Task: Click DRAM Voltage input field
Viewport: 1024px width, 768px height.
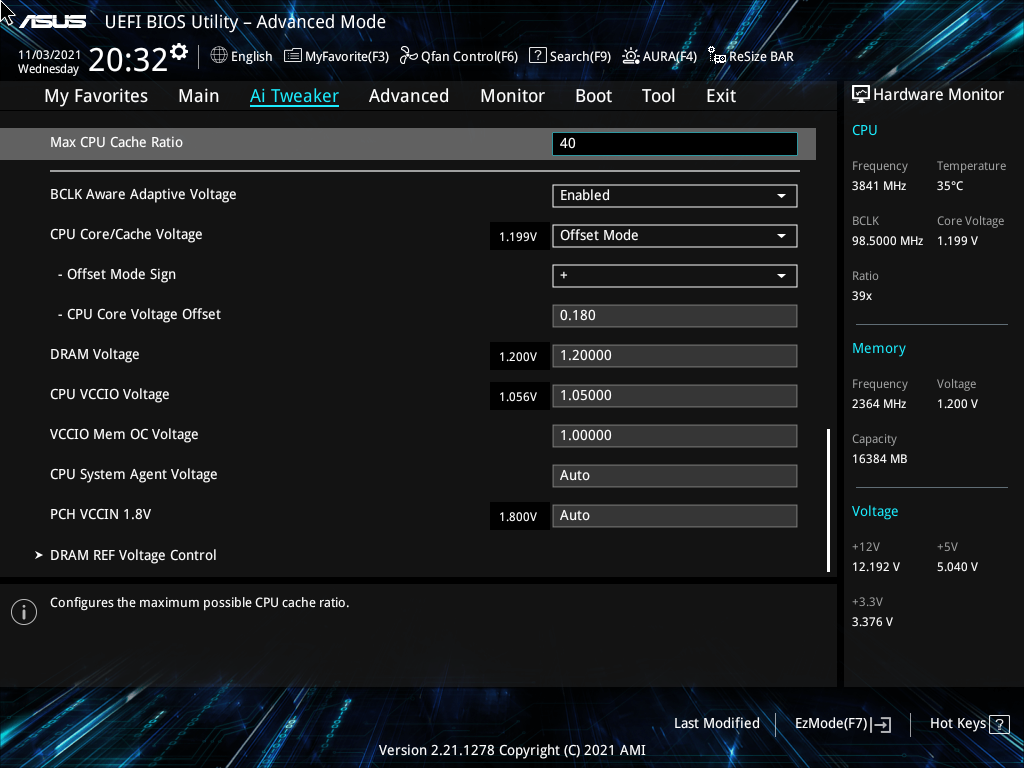Action: tap(675, 356)
